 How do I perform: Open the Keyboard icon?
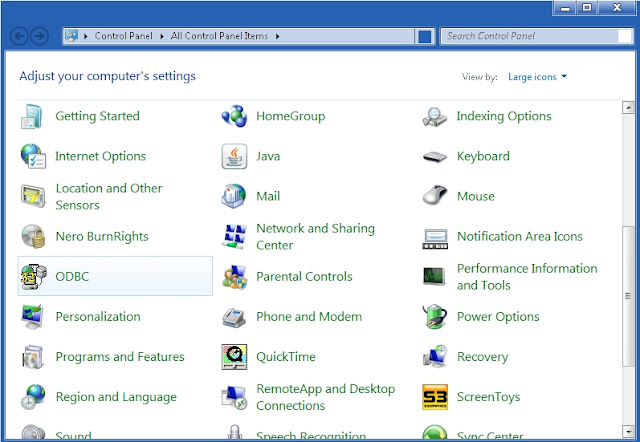tap(435, 157)
